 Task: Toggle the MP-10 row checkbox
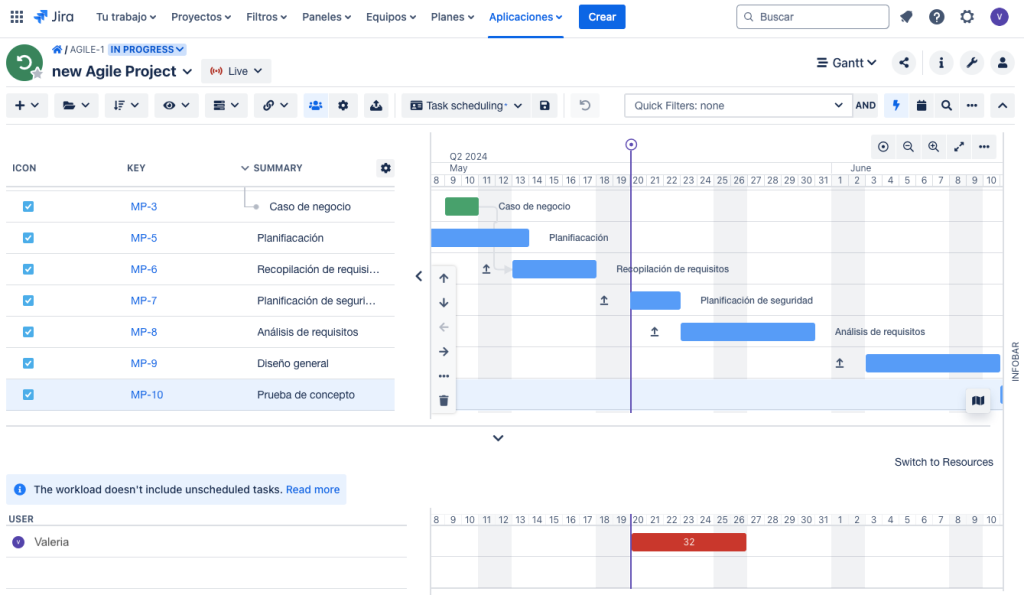(28, 394)
